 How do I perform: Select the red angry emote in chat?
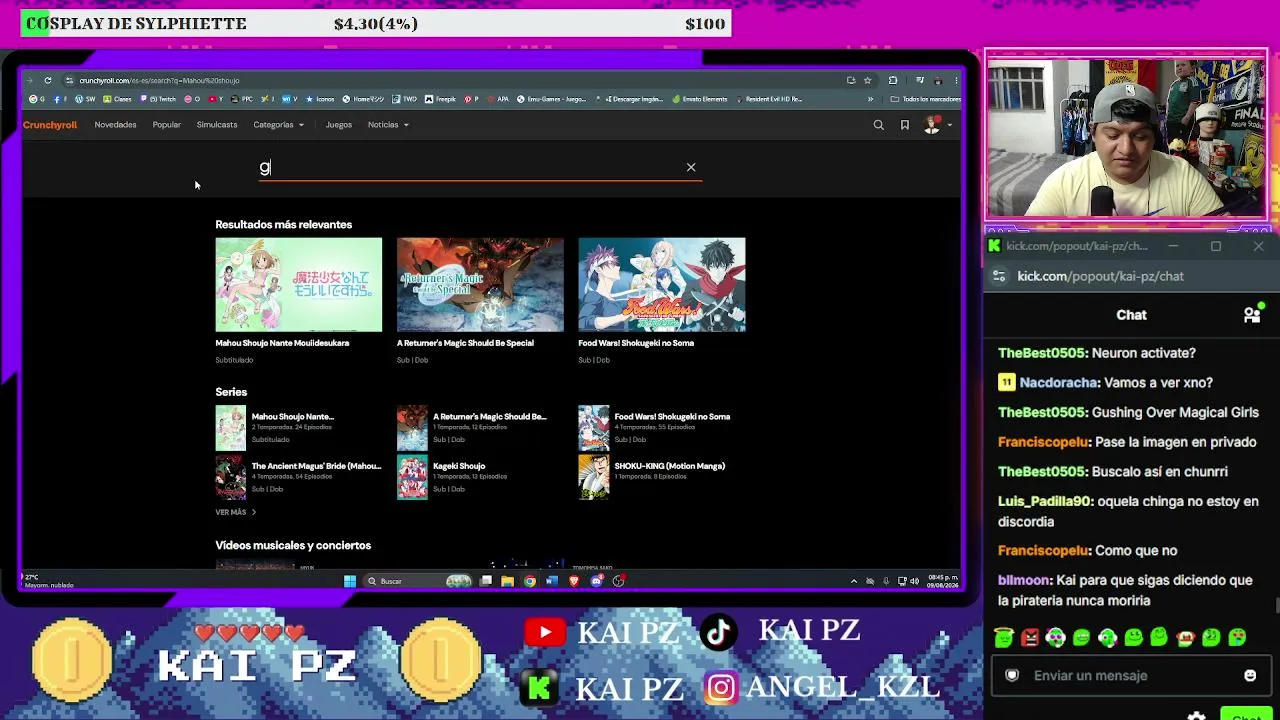click(x=1030, y=638)
